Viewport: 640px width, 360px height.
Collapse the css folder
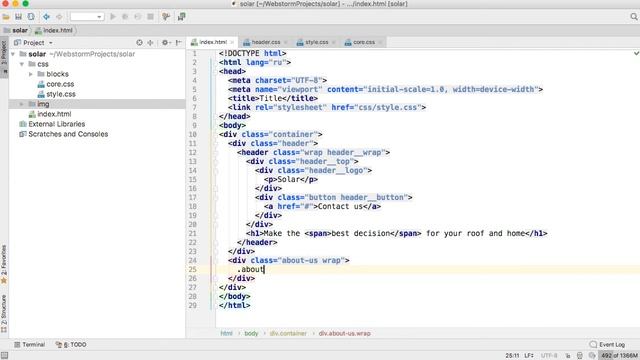coord(22,64)
